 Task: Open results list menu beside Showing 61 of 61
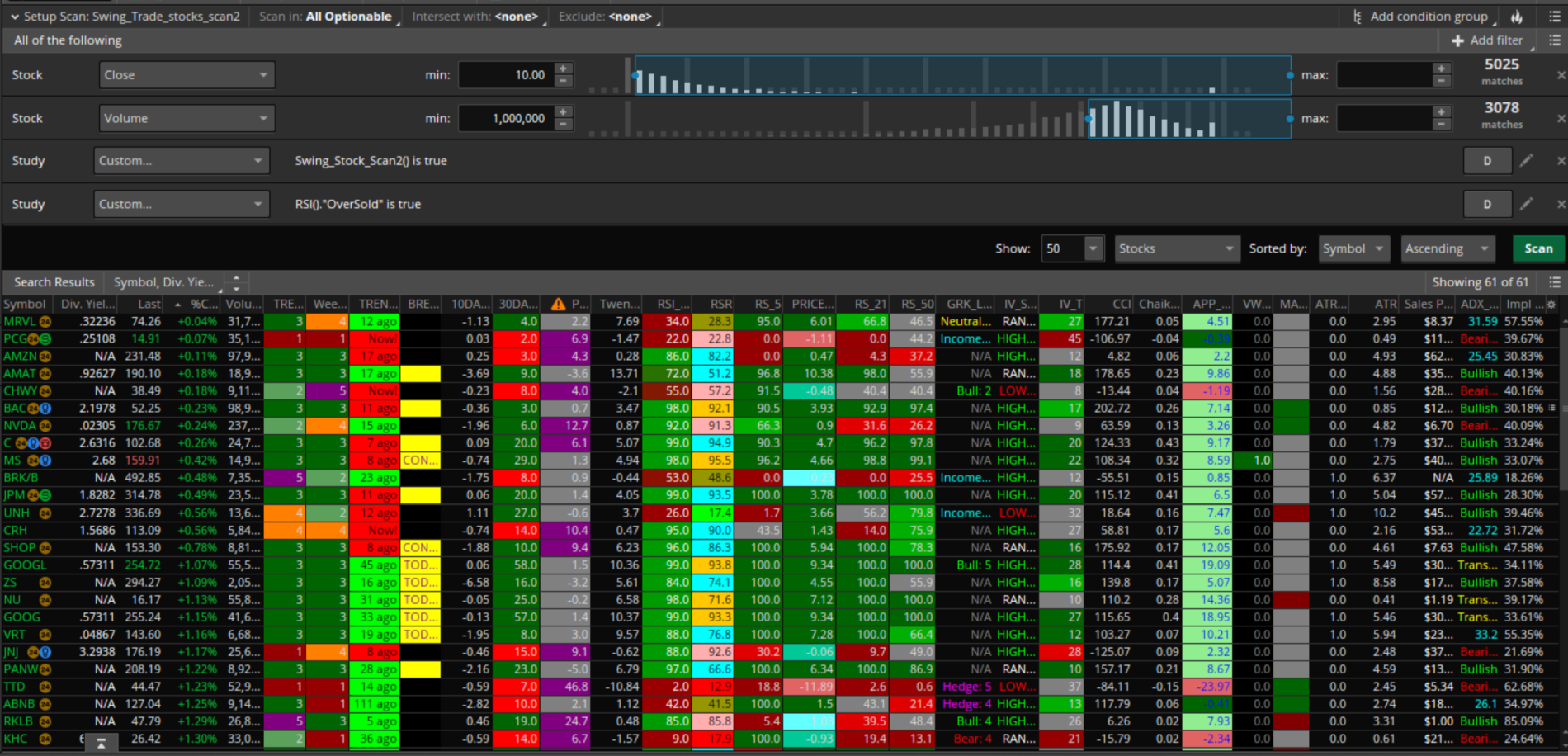click(x=1555, y=282)
